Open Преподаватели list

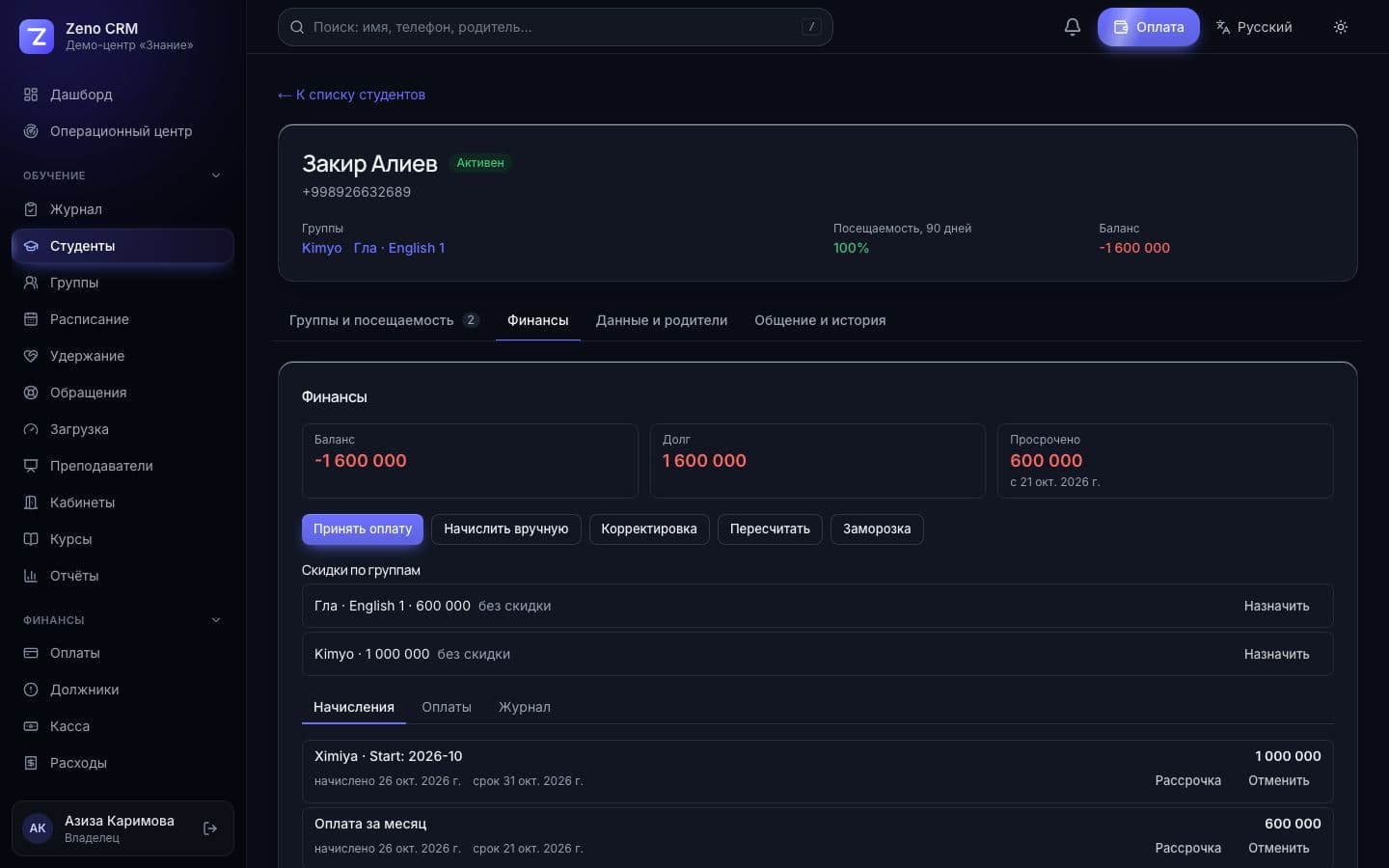(123, 466)
